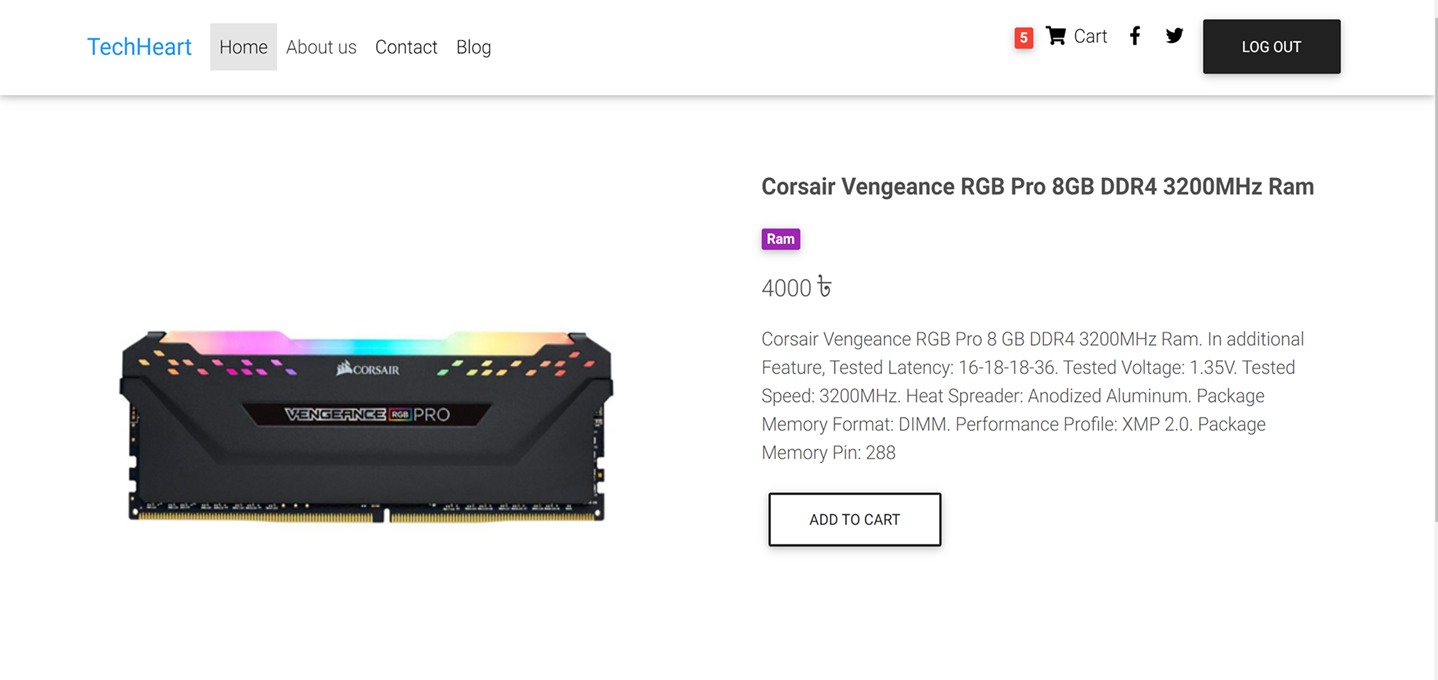Click the Cart text label
The height and width of the screenshot is (680, 1438).
point(1090,36)
